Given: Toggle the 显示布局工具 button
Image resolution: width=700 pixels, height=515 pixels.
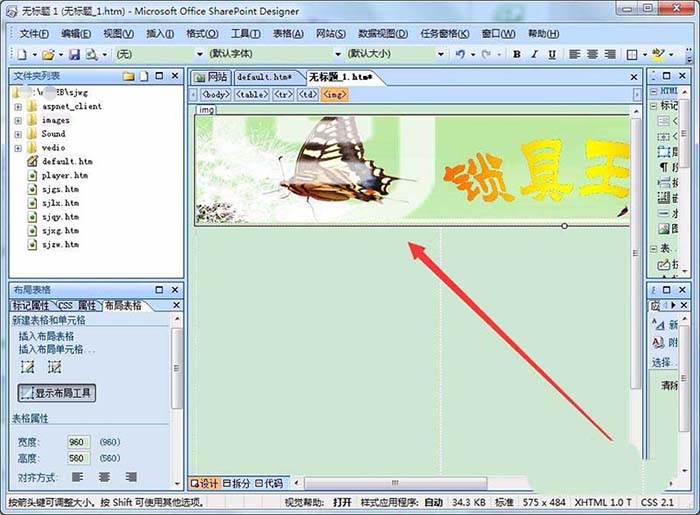Looking at the screenshot, I should click(x=57, y=393).
